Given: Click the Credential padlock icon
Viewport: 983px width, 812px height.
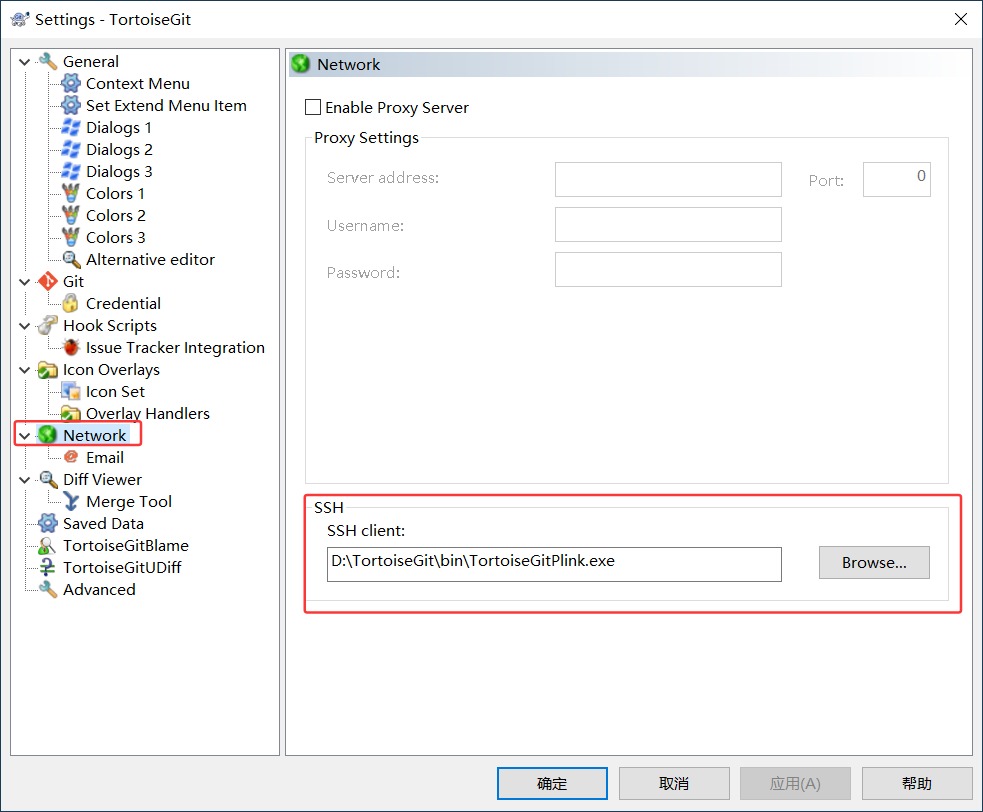Looking at the screenshot, I should (x=71, y=303).
